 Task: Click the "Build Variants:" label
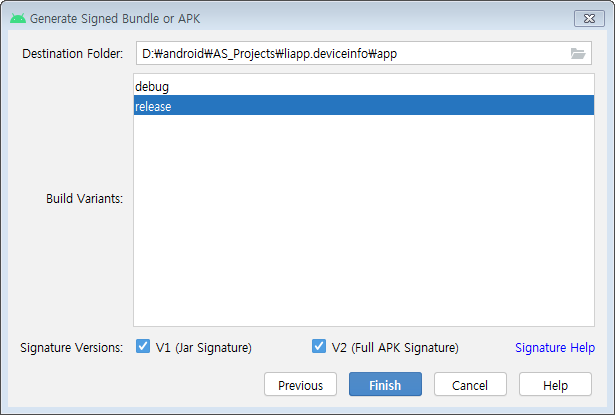click(x=84, y=198)
